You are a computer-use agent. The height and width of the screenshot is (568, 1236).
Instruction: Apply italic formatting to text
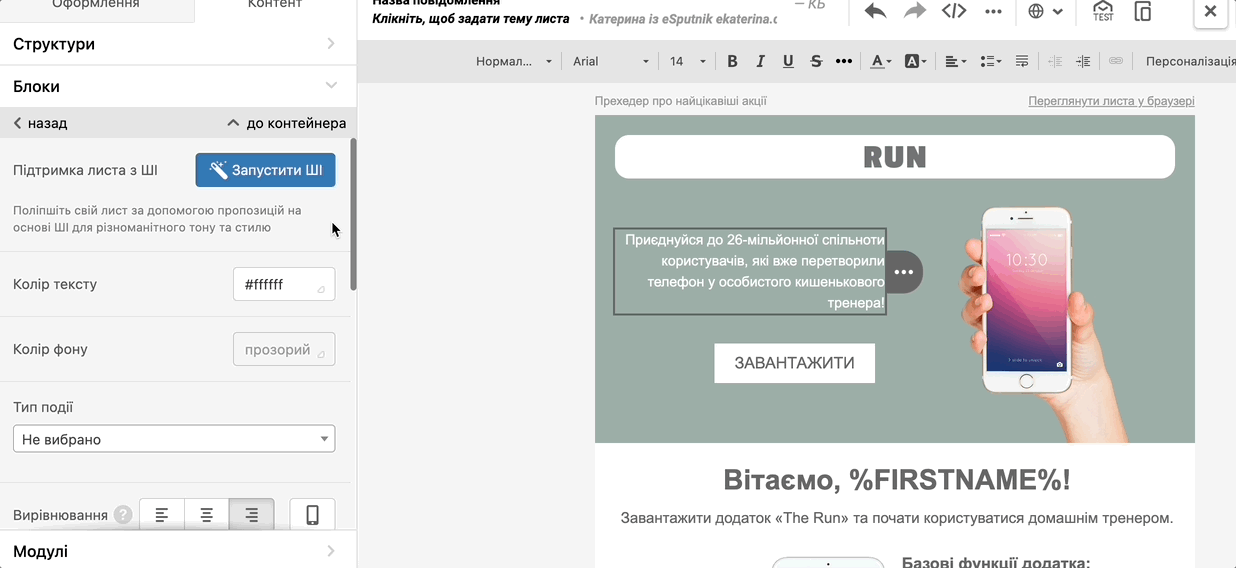point(760,61)
